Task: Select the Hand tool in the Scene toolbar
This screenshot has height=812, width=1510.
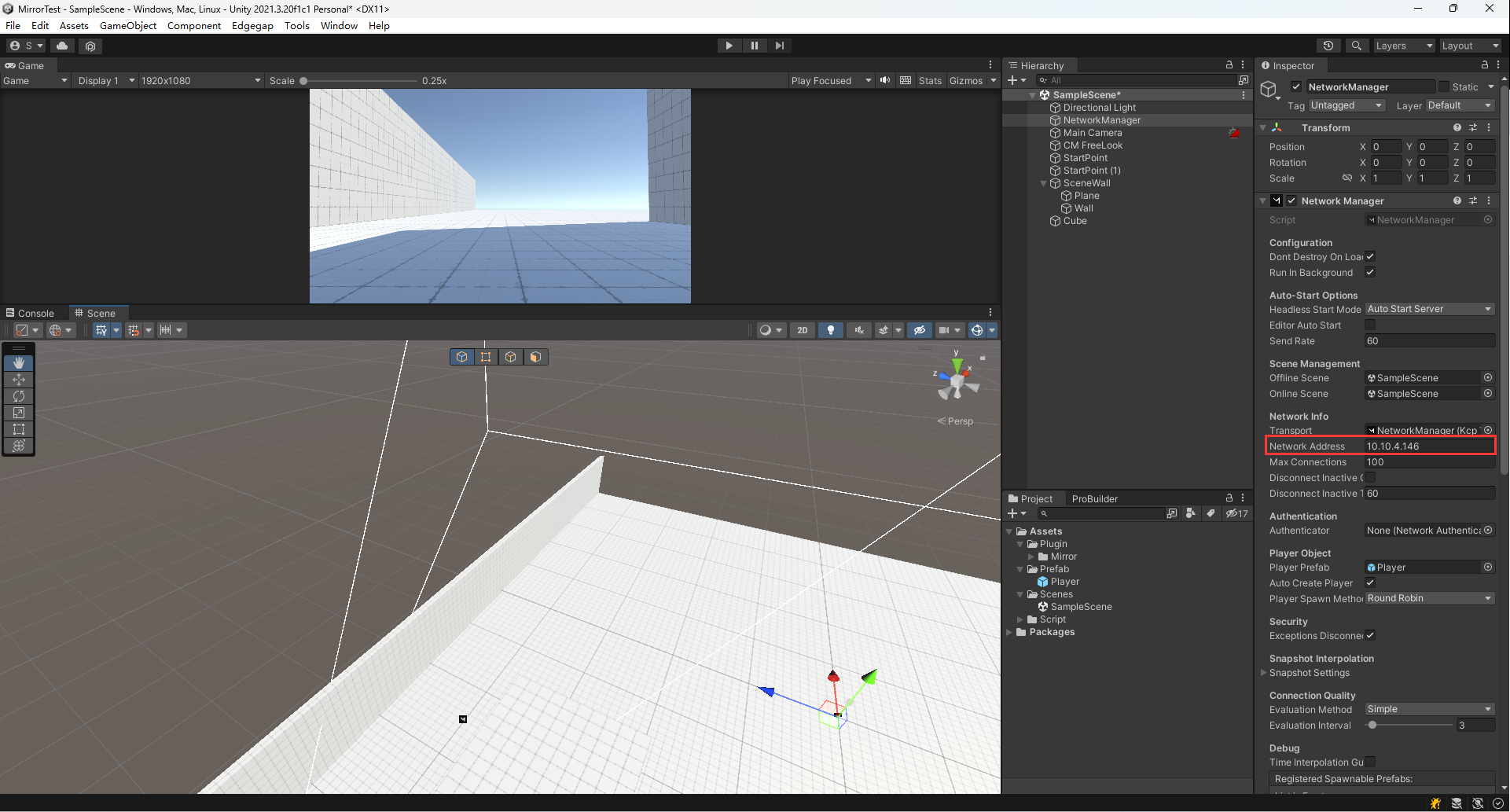Action: pos(18,362)
